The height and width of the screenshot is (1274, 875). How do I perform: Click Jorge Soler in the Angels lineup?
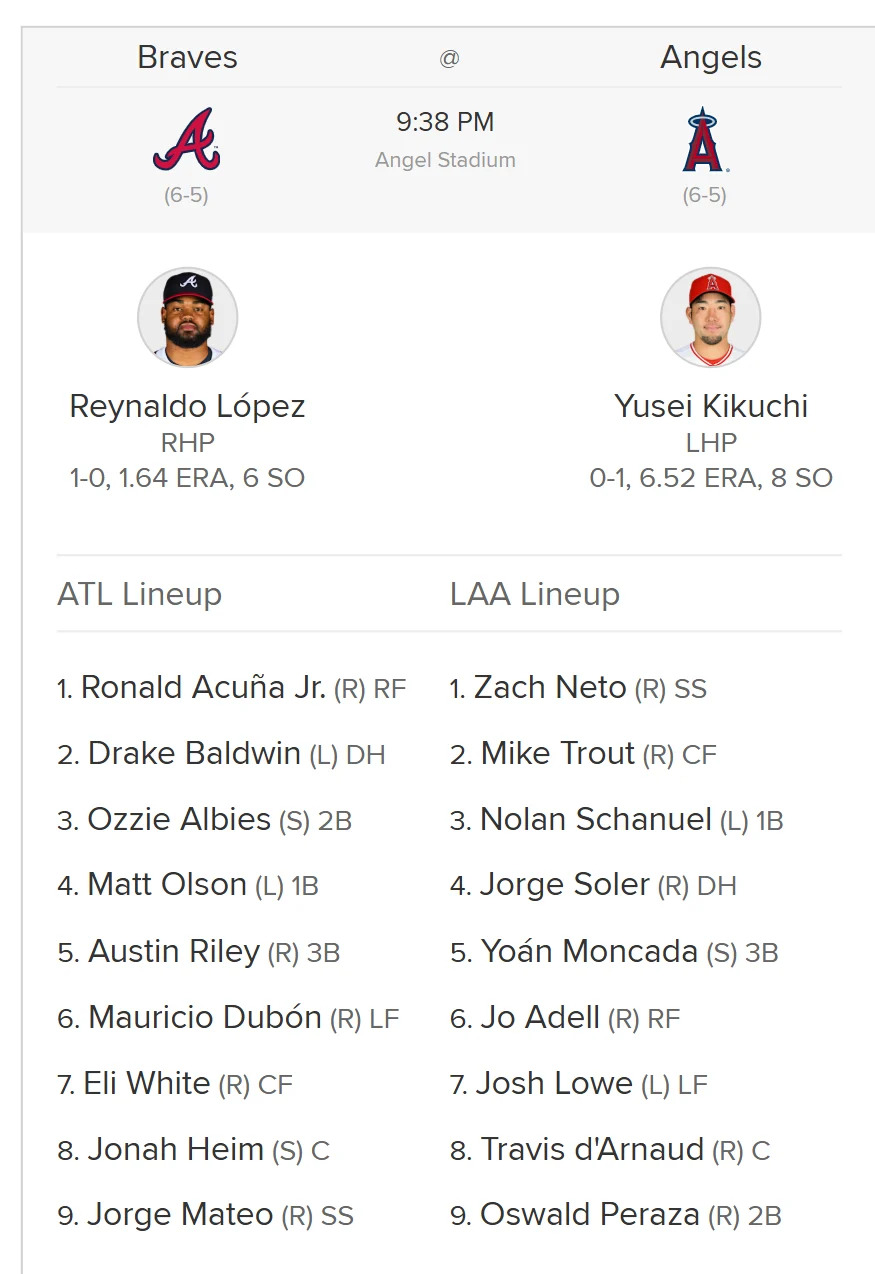point(565,885)
